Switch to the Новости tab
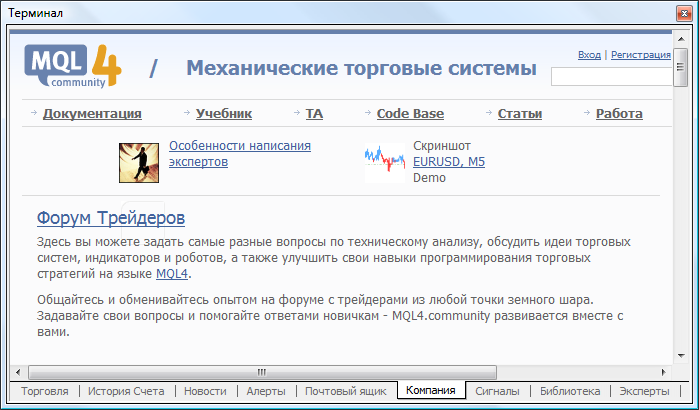This screenshot has height=410, width=699. [x=205, y=391]
